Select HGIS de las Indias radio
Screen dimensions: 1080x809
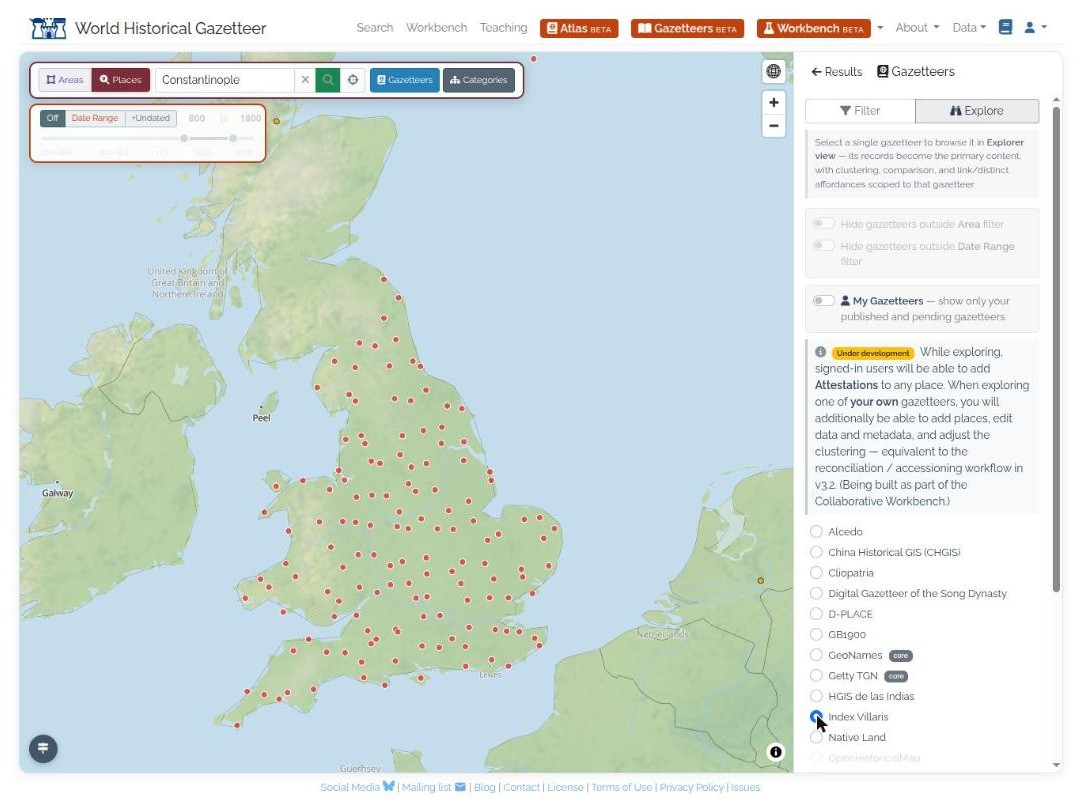pos(816,696)
